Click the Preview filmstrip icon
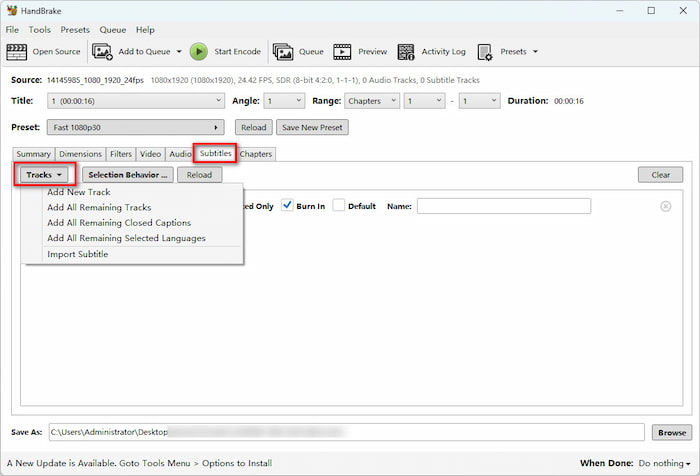700x476 pixels. (342, 52)
